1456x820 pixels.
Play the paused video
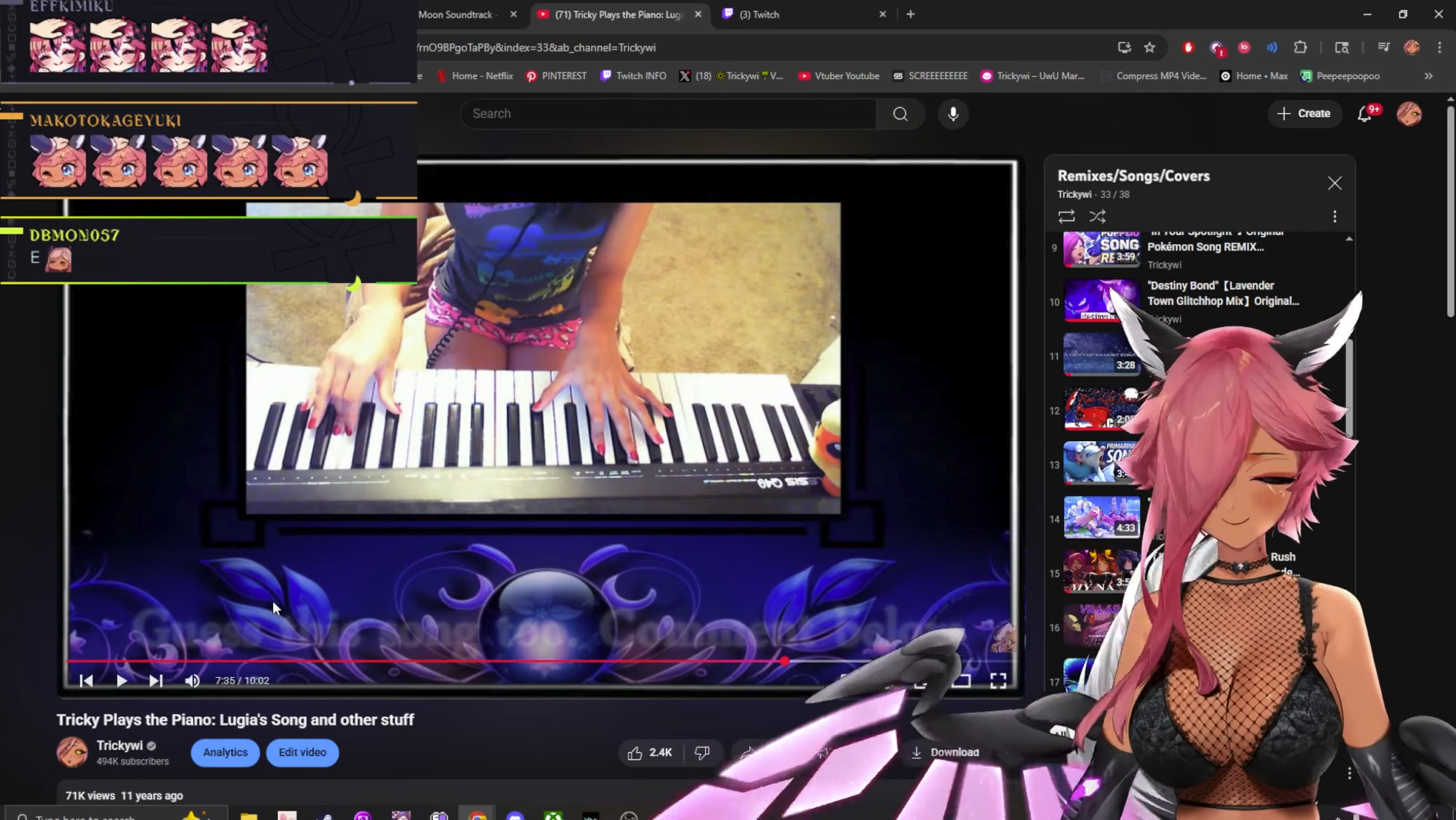click(121, 681)
